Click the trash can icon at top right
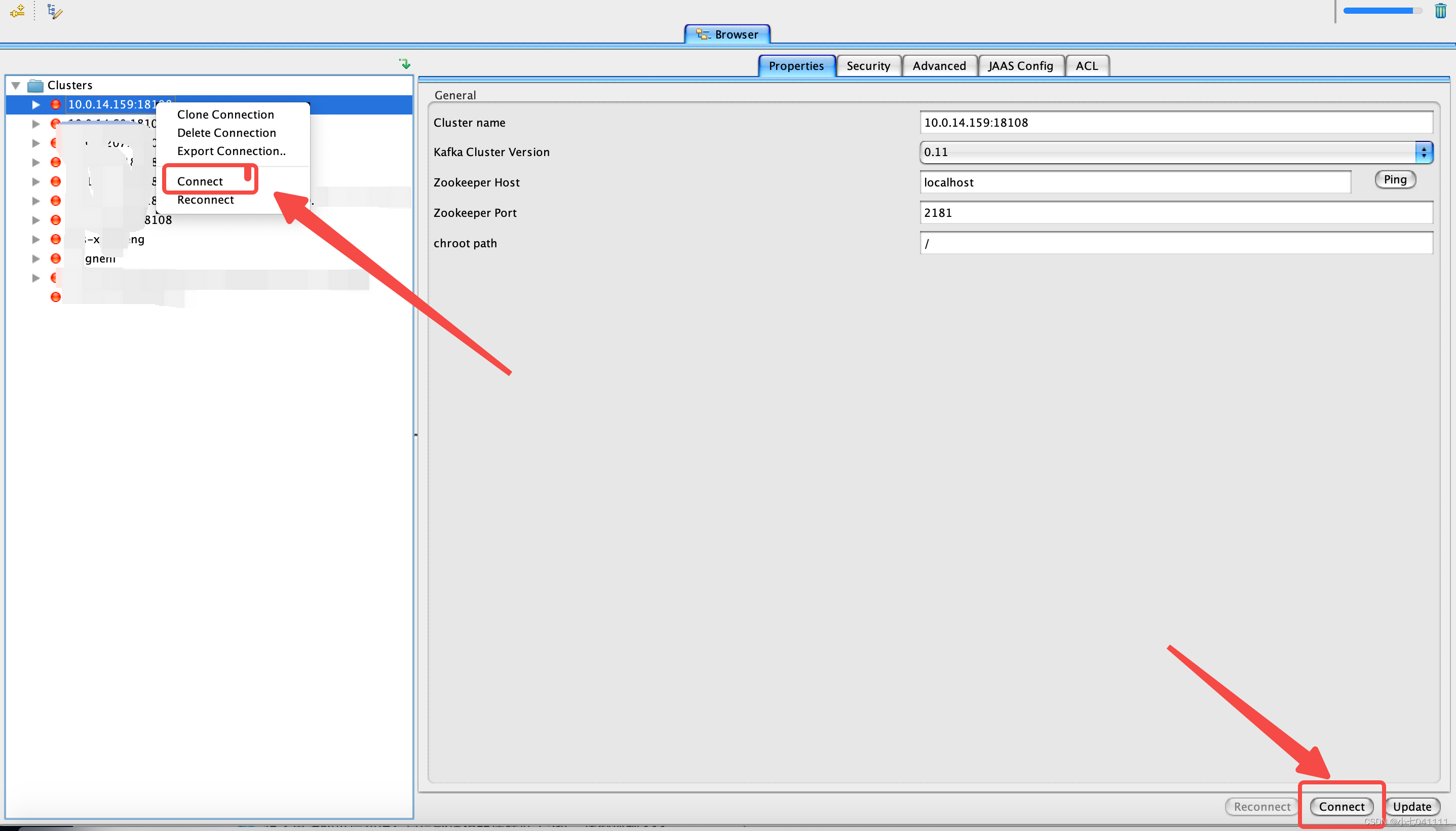1456x831 pixels. (1441, 11)
